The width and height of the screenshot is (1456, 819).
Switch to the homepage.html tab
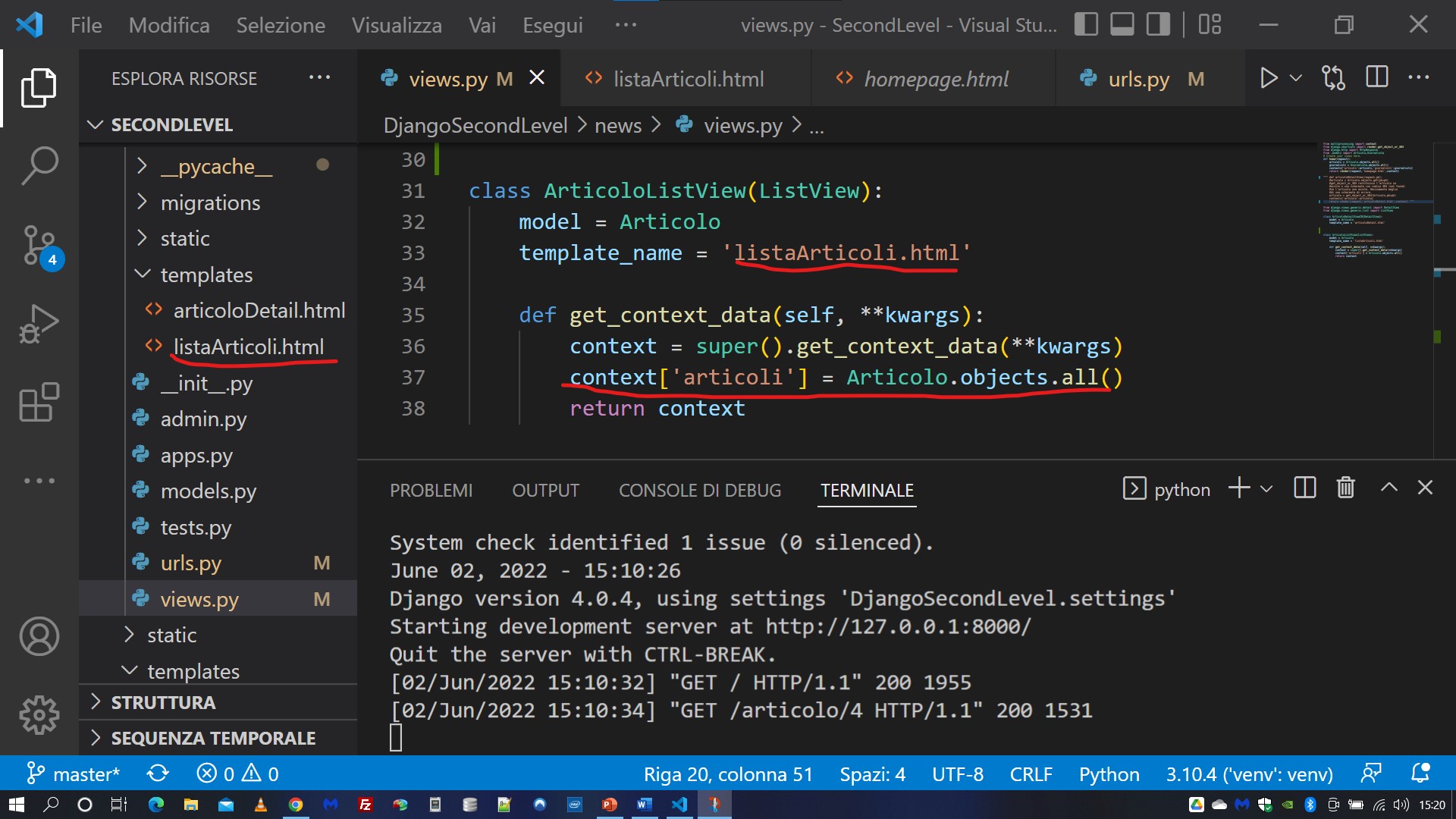coord(933,79)
